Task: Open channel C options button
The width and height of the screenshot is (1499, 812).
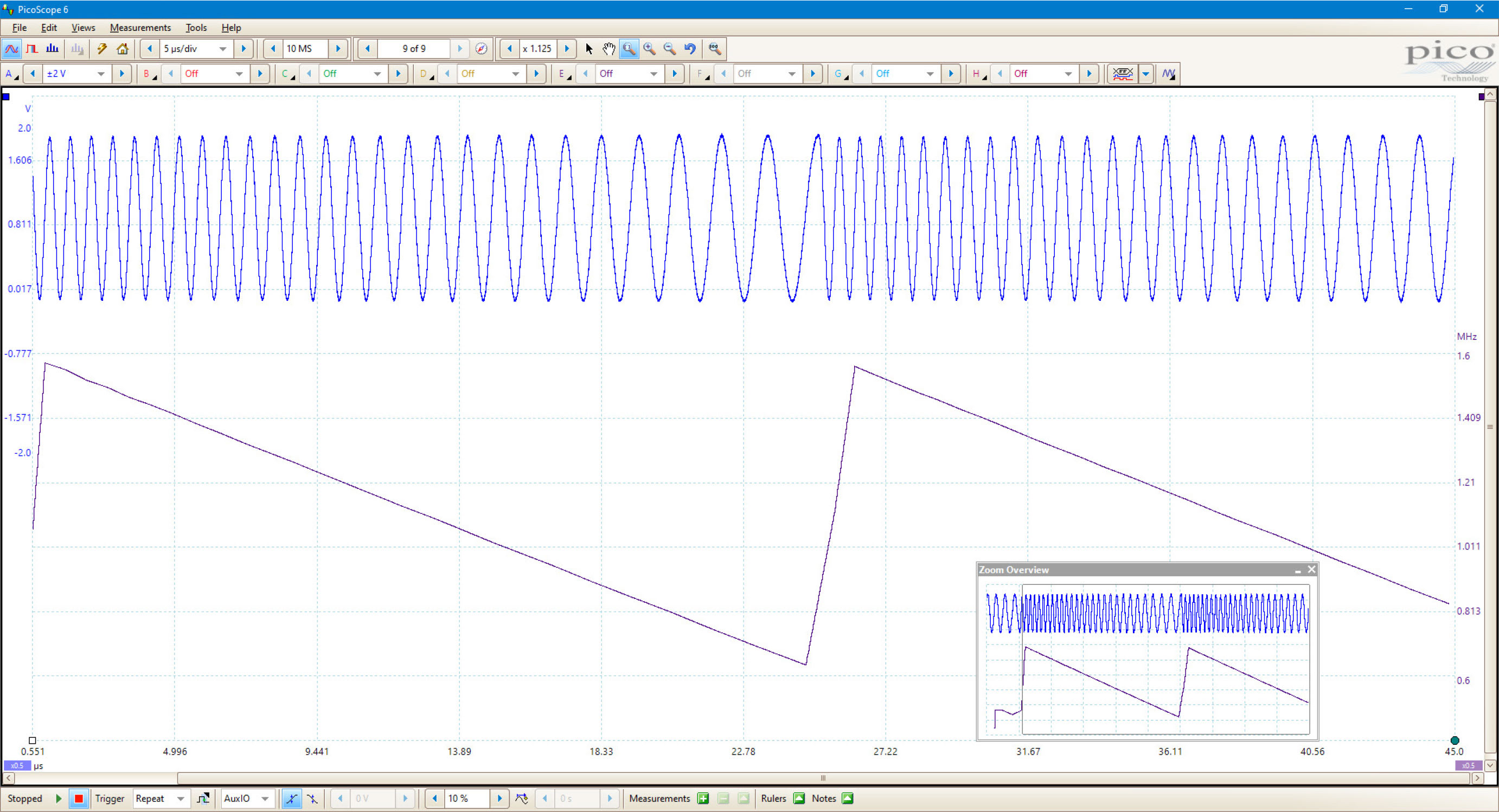Action: (287, 74)
